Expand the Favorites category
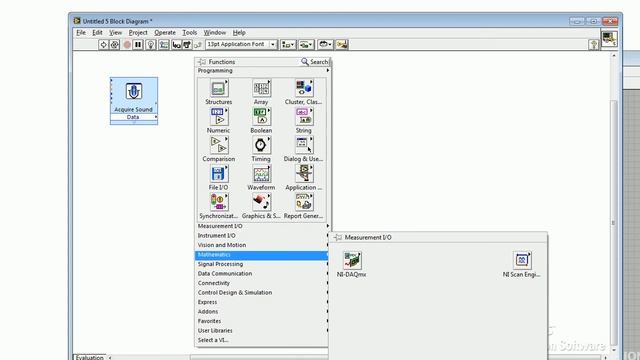 (262, 321)
